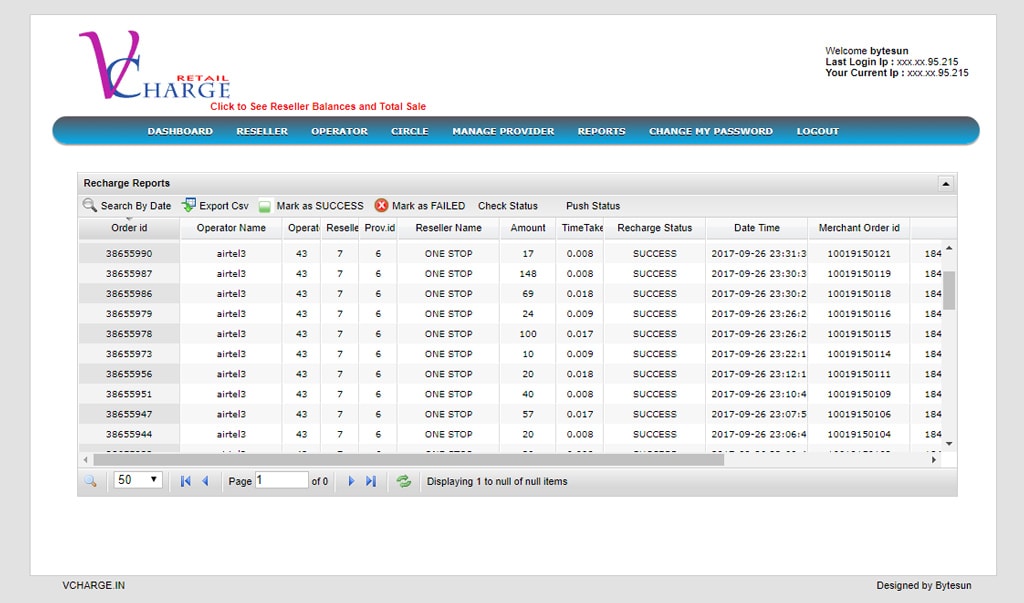Open the DASHBOARD menu
Image resolution: width=1024 pixels, height=603 pixels.
point(180,131)
